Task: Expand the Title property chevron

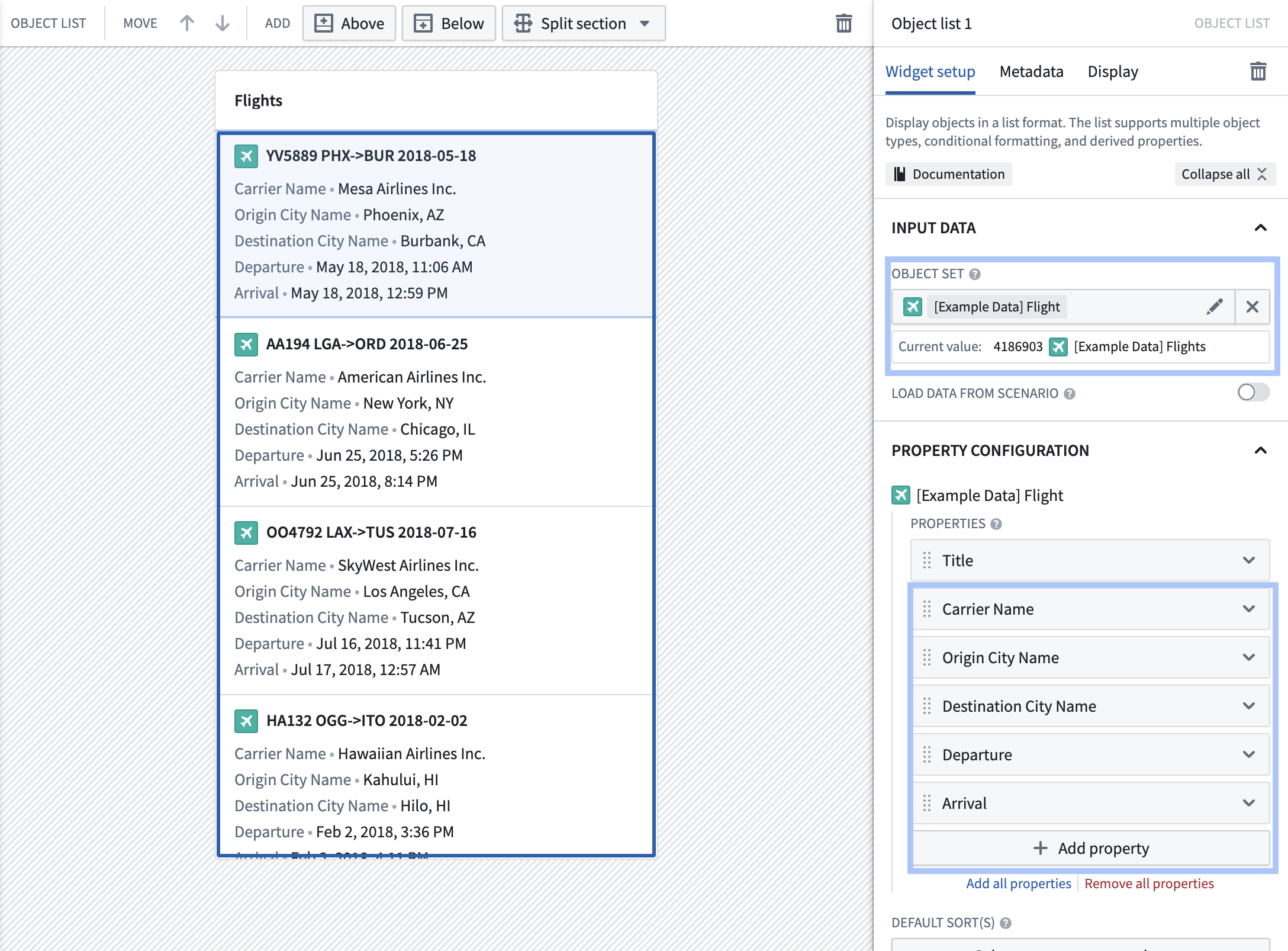Action: 1249,560
